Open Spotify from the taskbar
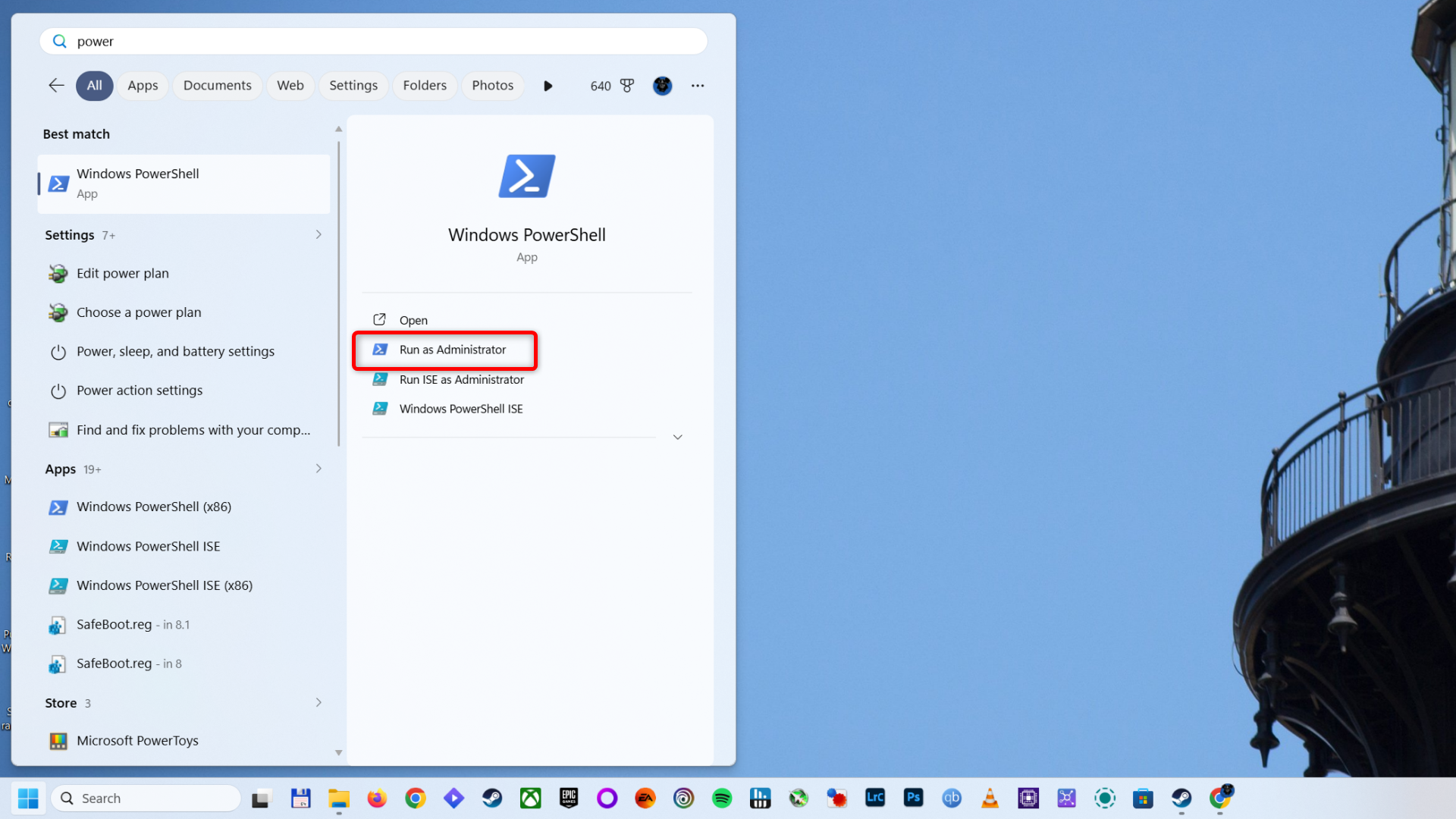The height and width of the screenshot is (819, 1456). point(722,798)
